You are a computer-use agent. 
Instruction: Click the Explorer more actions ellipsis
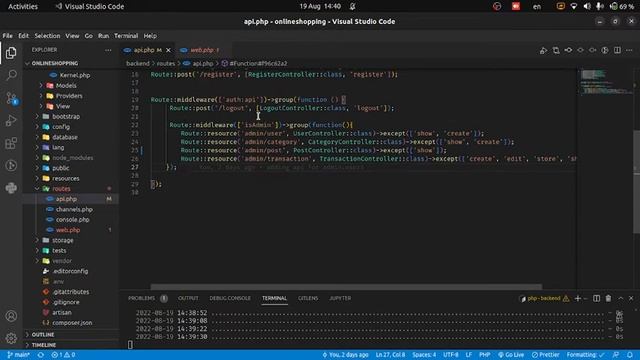pyautogui.click(x=108, y=50)
